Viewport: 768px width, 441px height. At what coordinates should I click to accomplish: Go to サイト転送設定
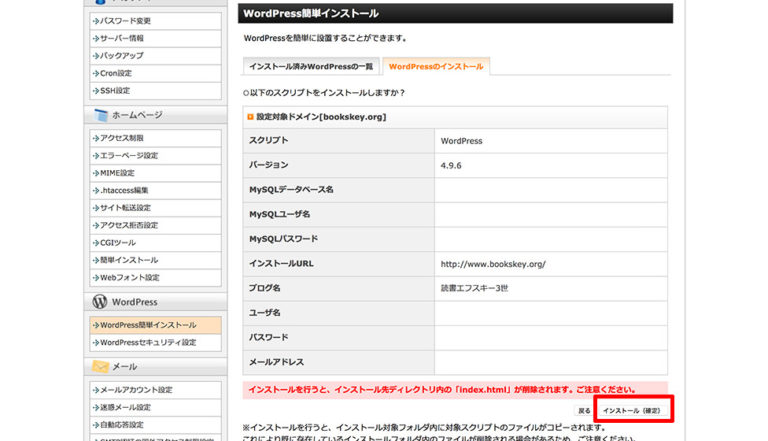pos(156,208)
